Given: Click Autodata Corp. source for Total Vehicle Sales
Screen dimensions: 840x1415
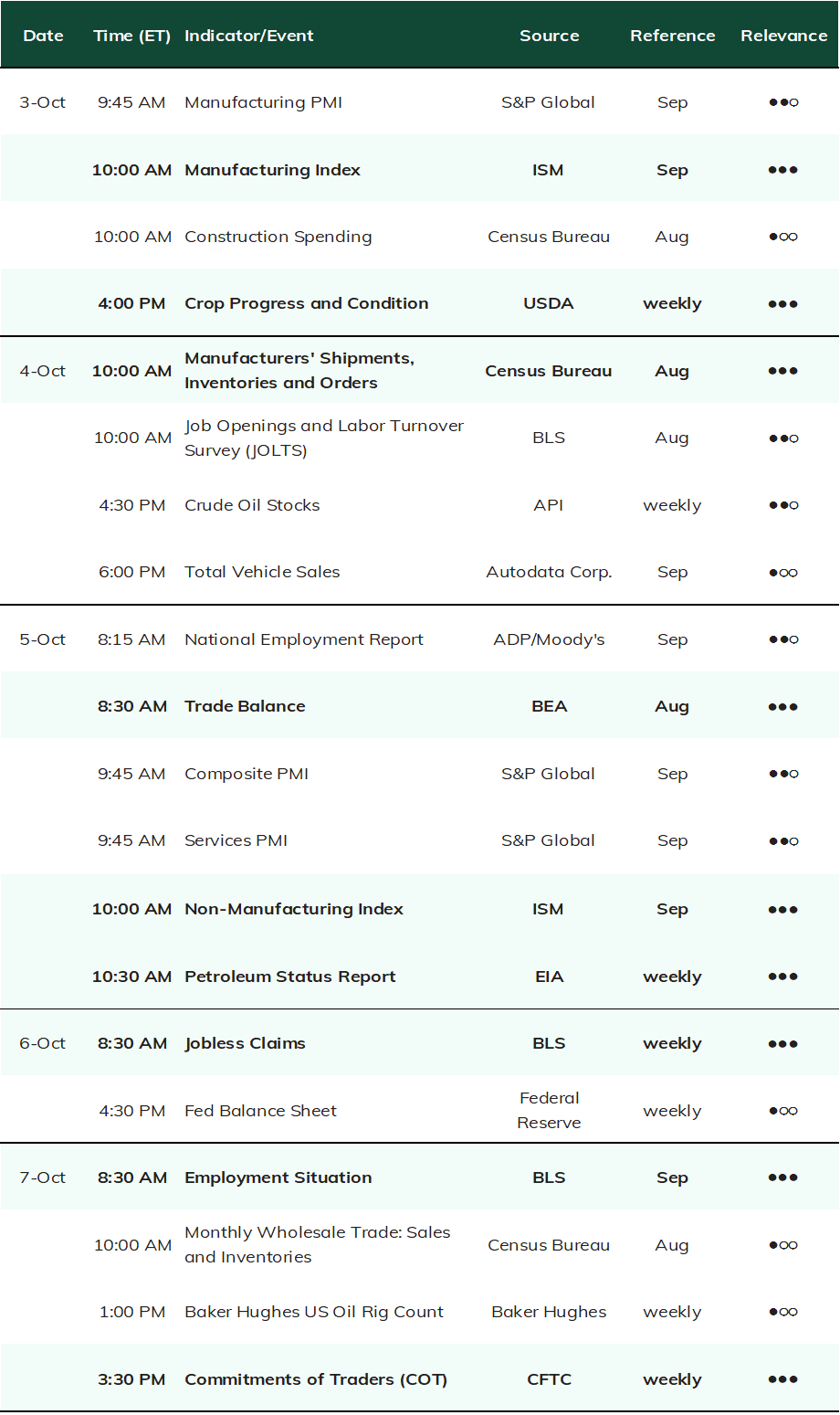Looking at the screenshot, I should pyautogui.click(x=550, y=572).
